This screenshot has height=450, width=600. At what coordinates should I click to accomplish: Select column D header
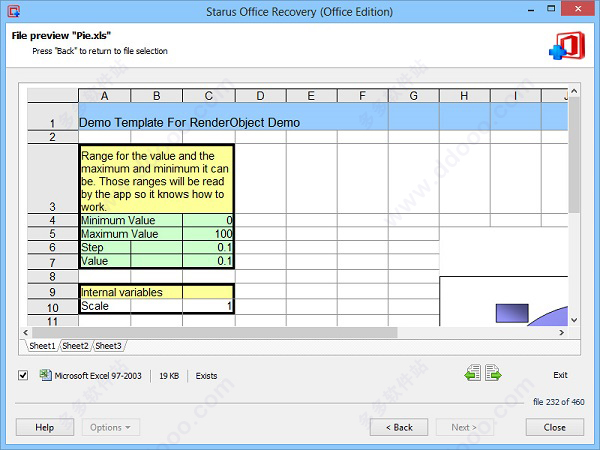tap(261, 96)
